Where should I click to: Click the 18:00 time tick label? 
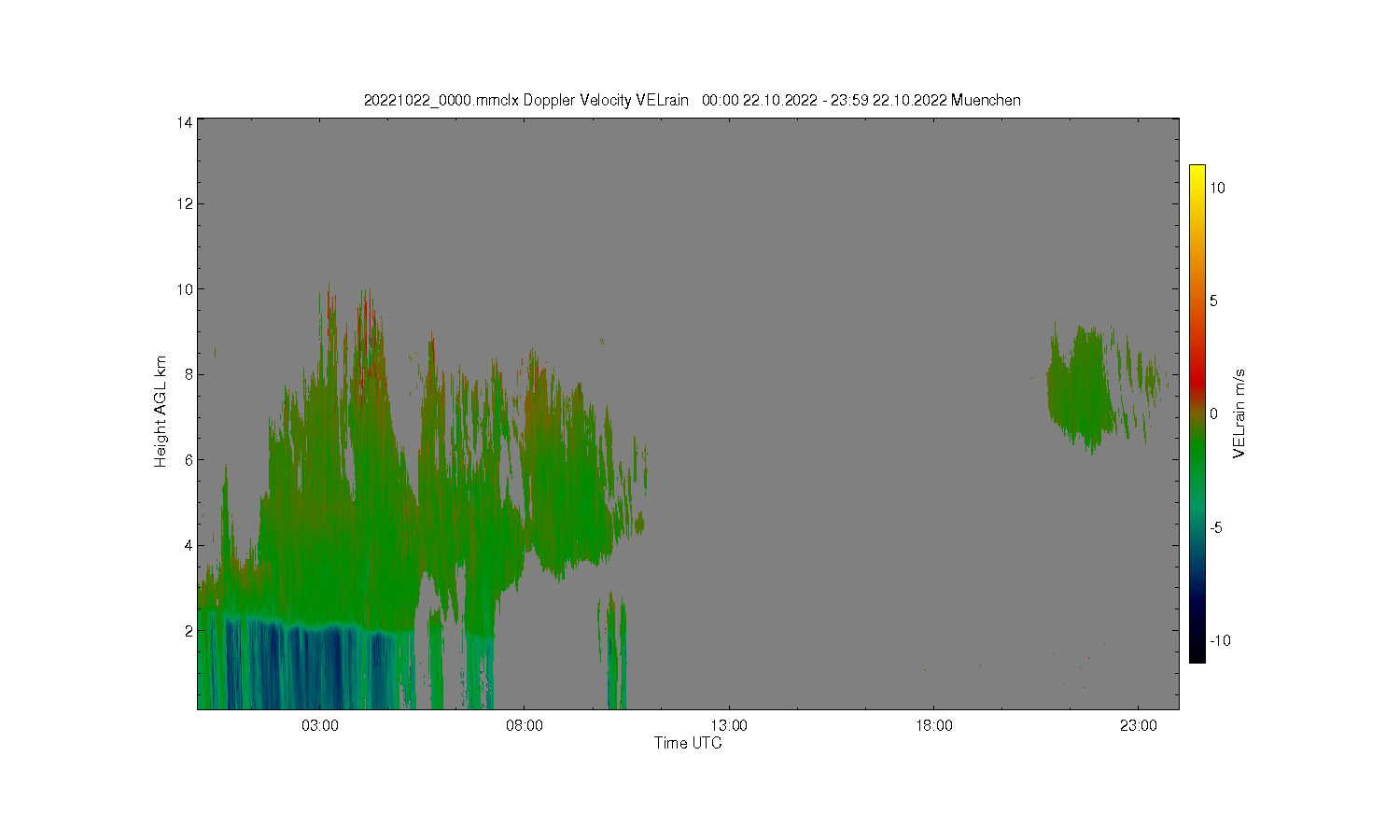[934, 725]
